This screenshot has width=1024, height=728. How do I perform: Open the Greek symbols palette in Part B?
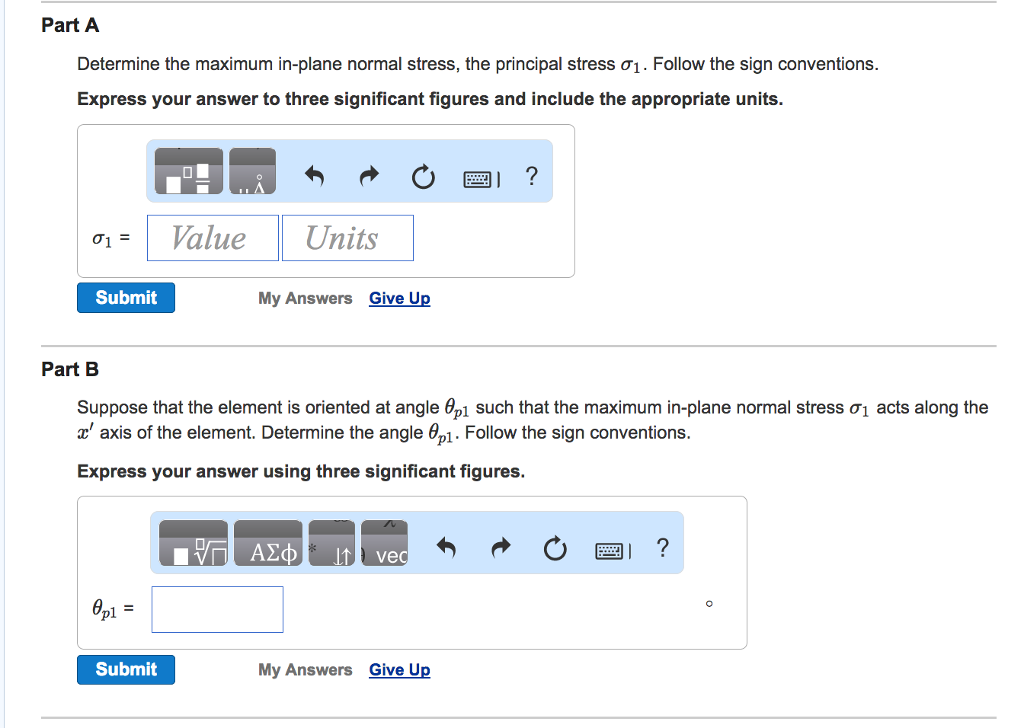[x=268, y=547]
